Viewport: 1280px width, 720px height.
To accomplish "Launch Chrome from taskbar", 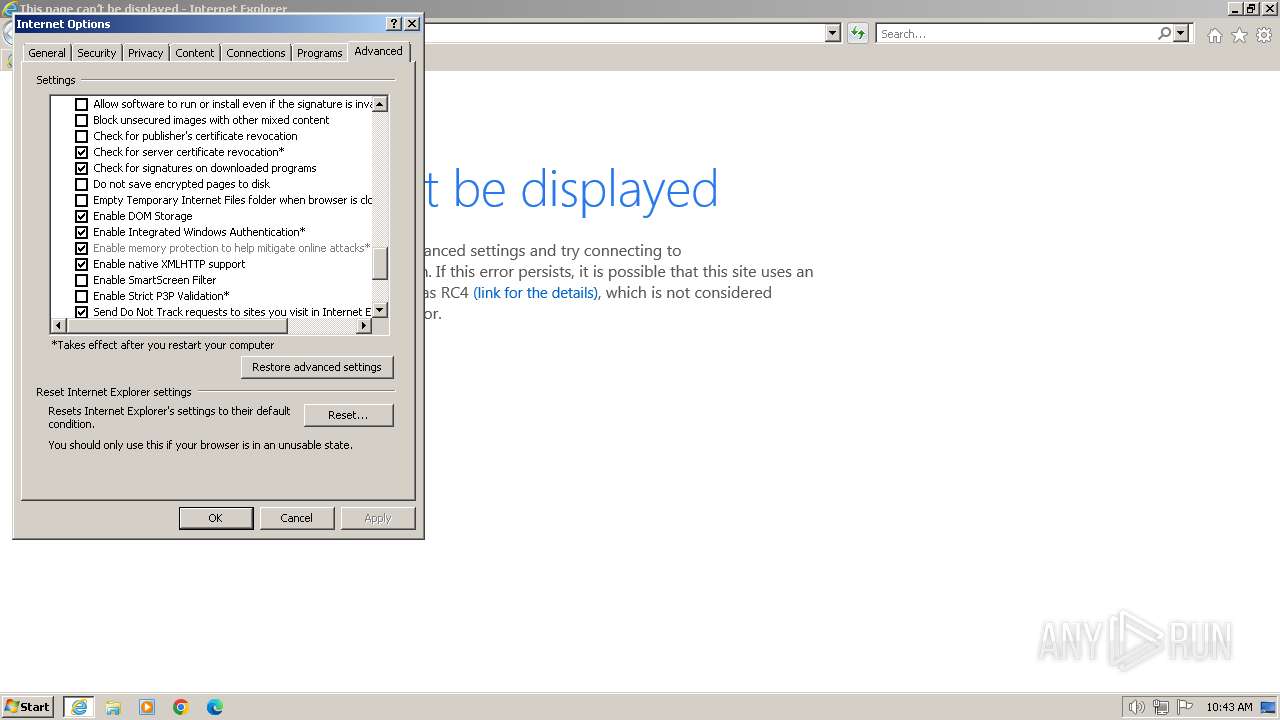I will pos(181,707).
